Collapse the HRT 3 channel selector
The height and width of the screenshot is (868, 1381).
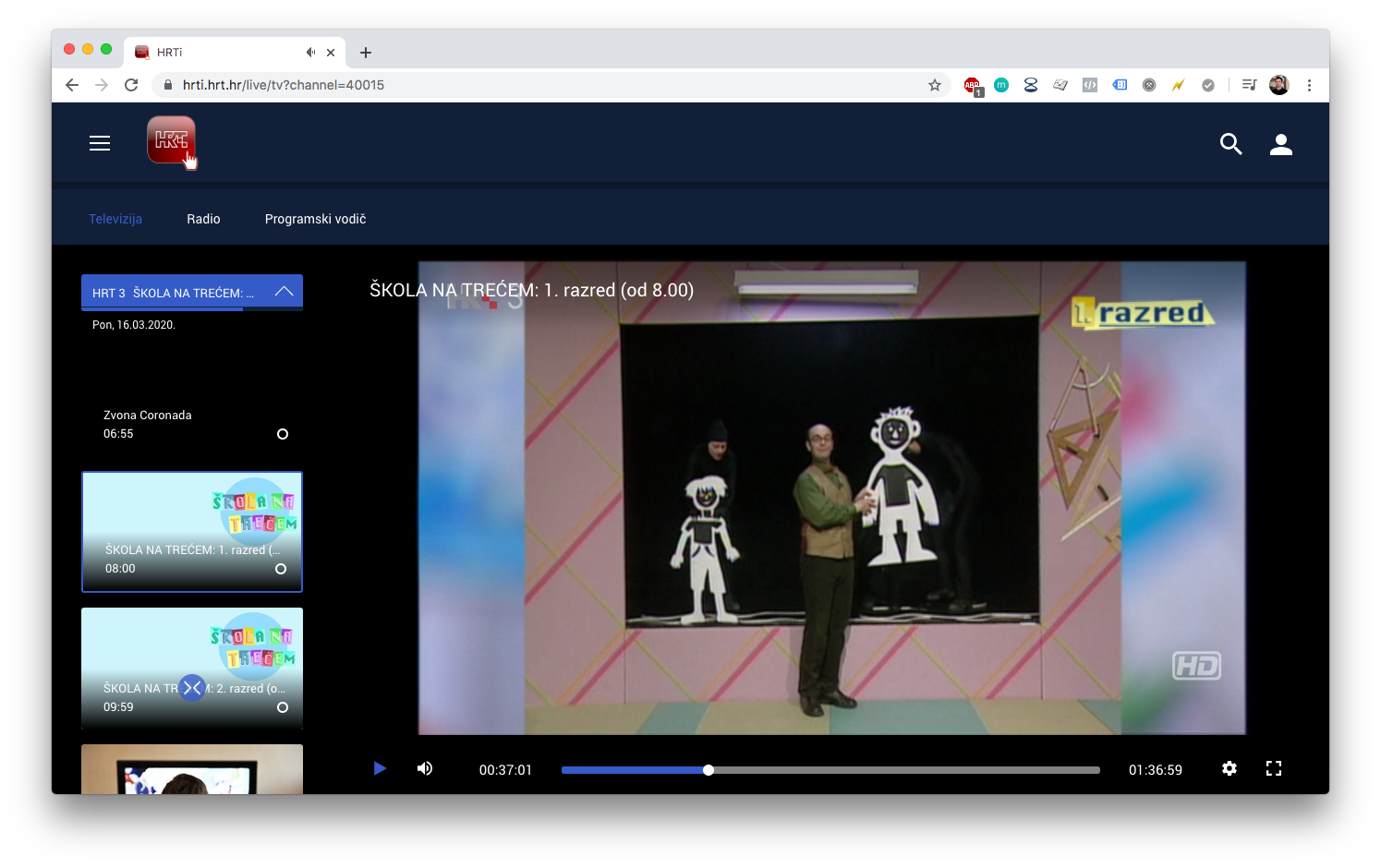tap(284, 292)
